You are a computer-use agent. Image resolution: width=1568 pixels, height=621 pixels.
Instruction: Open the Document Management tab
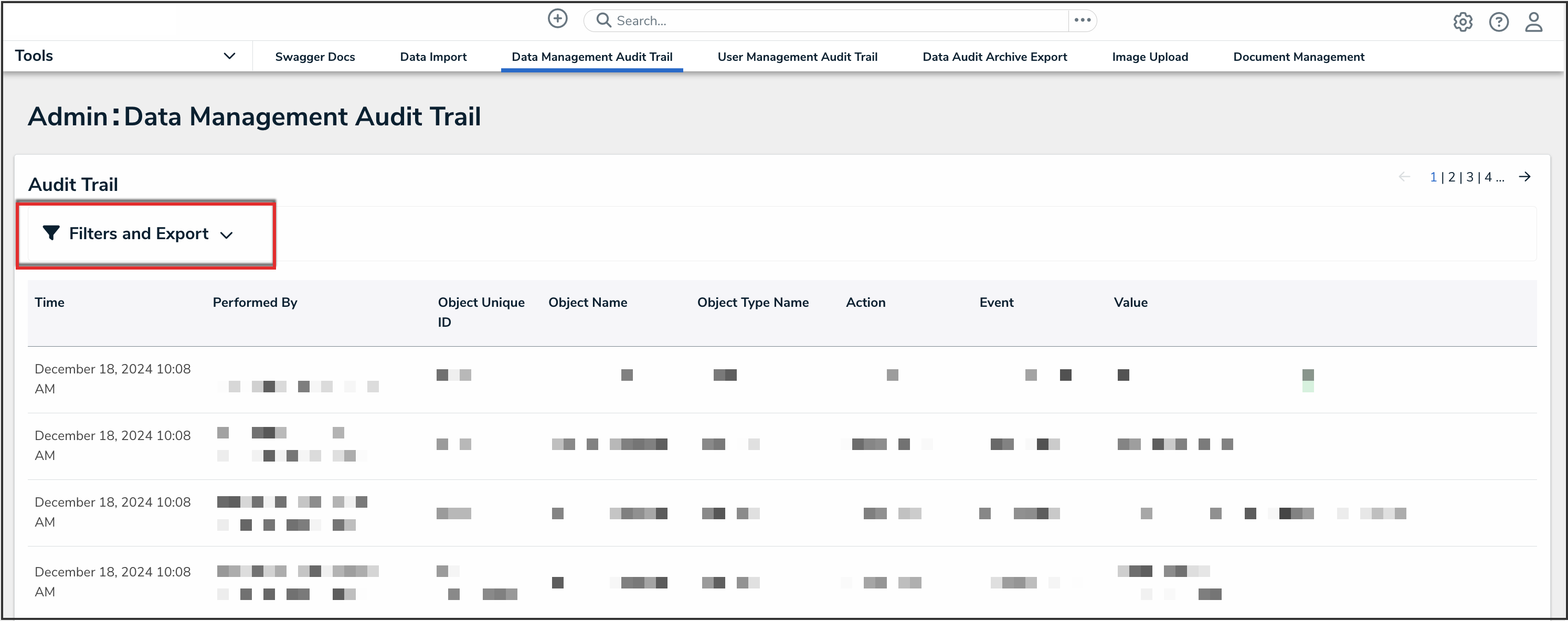click(1298, 57)
